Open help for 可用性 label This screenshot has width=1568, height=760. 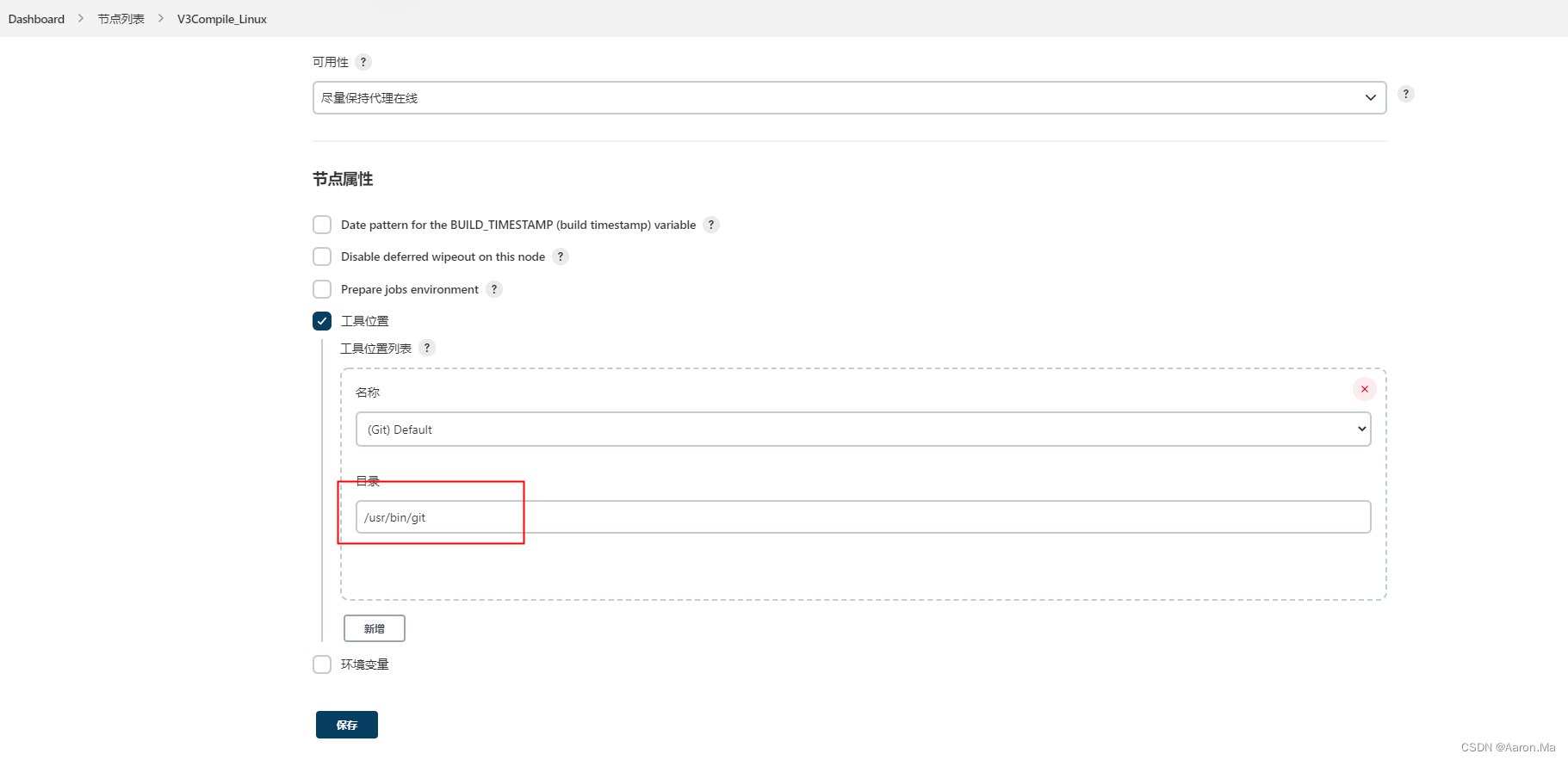pos(363,62)
